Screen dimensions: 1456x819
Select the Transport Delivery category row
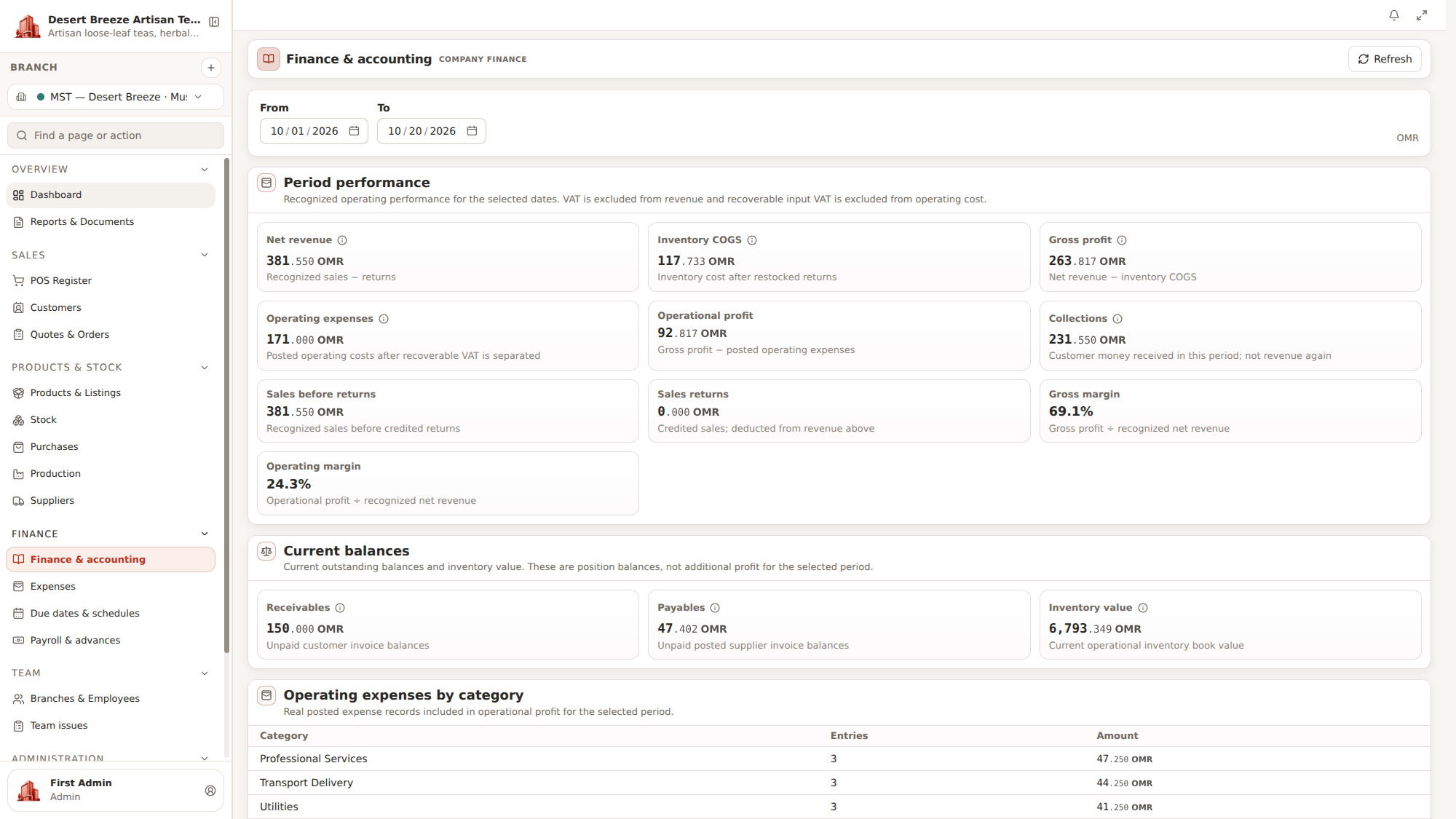pyautogui.click(x=839, y=783)
